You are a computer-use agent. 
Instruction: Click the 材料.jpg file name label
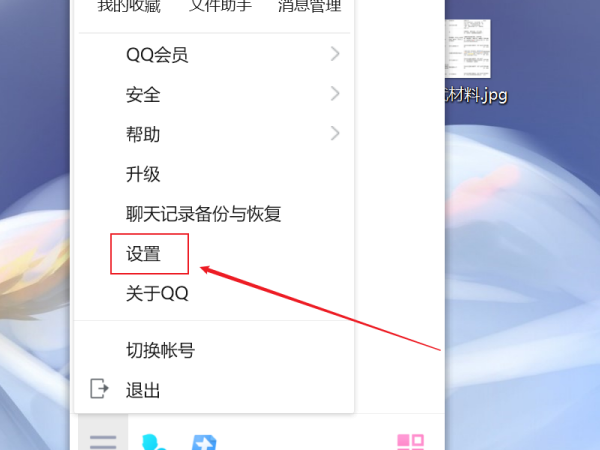click(476, 95)
